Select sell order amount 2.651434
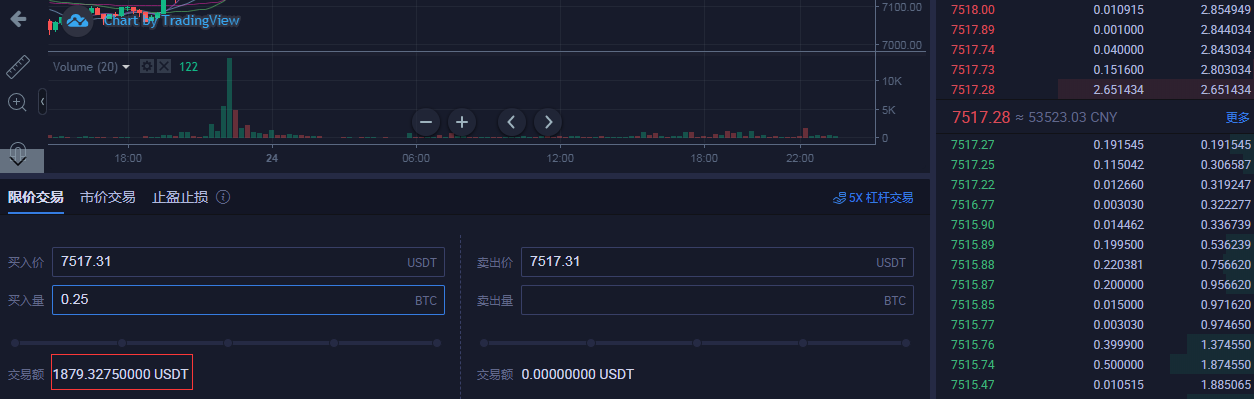 (x=1119, y=89)
